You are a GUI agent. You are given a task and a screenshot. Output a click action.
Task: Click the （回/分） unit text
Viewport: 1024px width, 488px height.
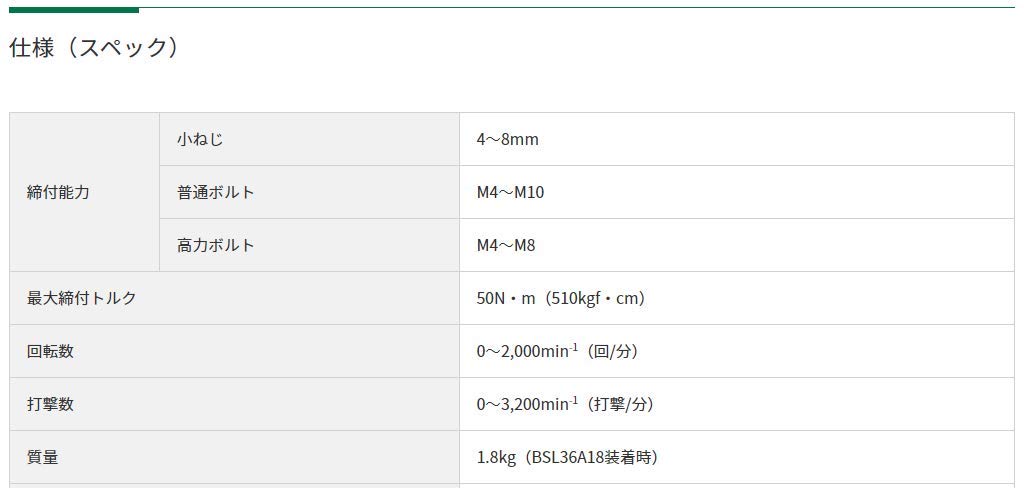pos(612,351)
